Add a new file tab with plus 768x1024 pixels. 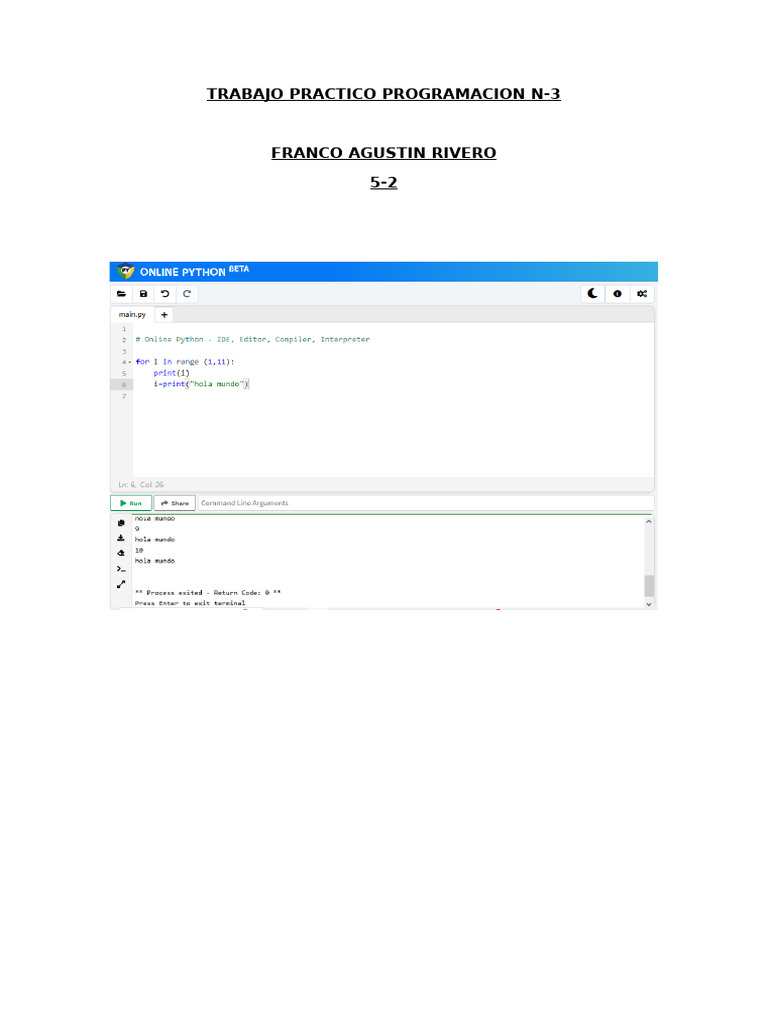(x=165, y=315)
